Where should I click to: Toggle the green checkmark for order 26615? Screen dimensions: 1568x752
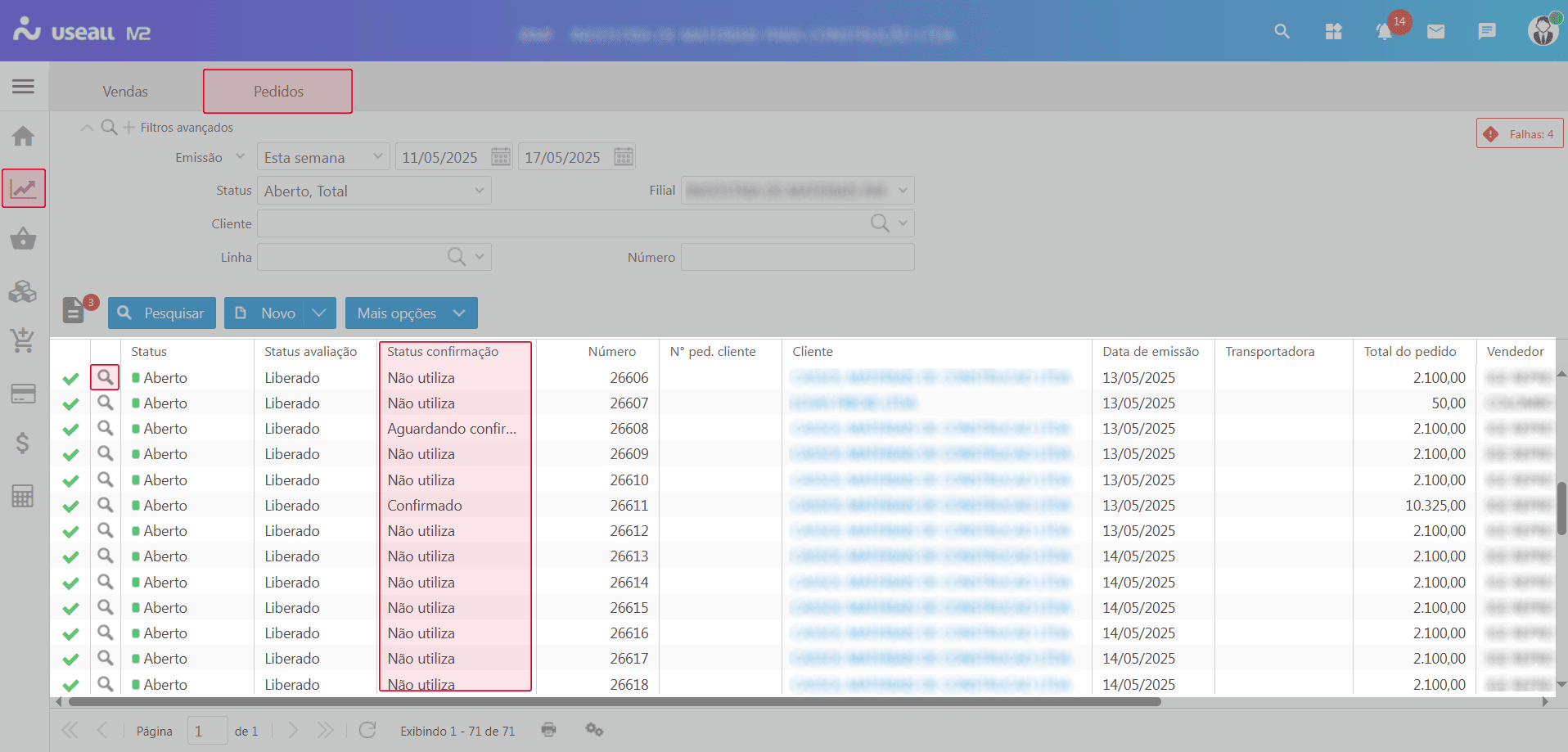pyautogui.click(x=71, y=609)
